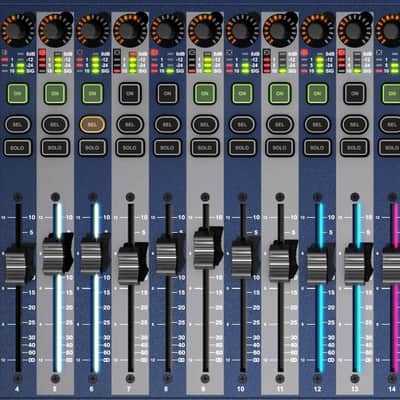Select channel 7 with SEL button

click(x=130, y=124)
